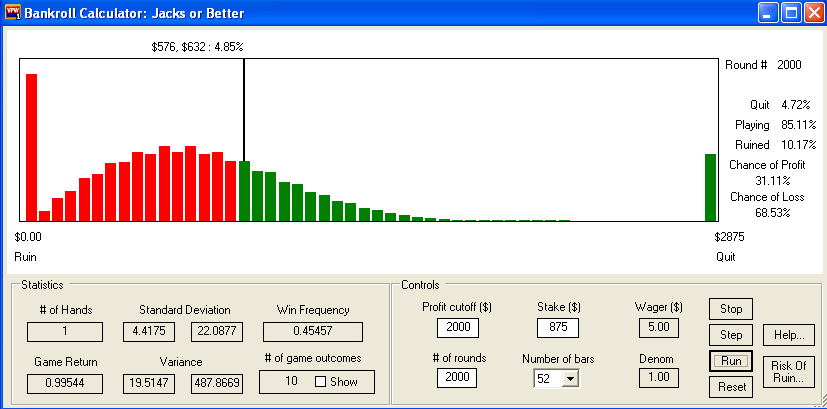The image size is (827, 409).
Task: Click the Step button
Action: tap(730, 335)
